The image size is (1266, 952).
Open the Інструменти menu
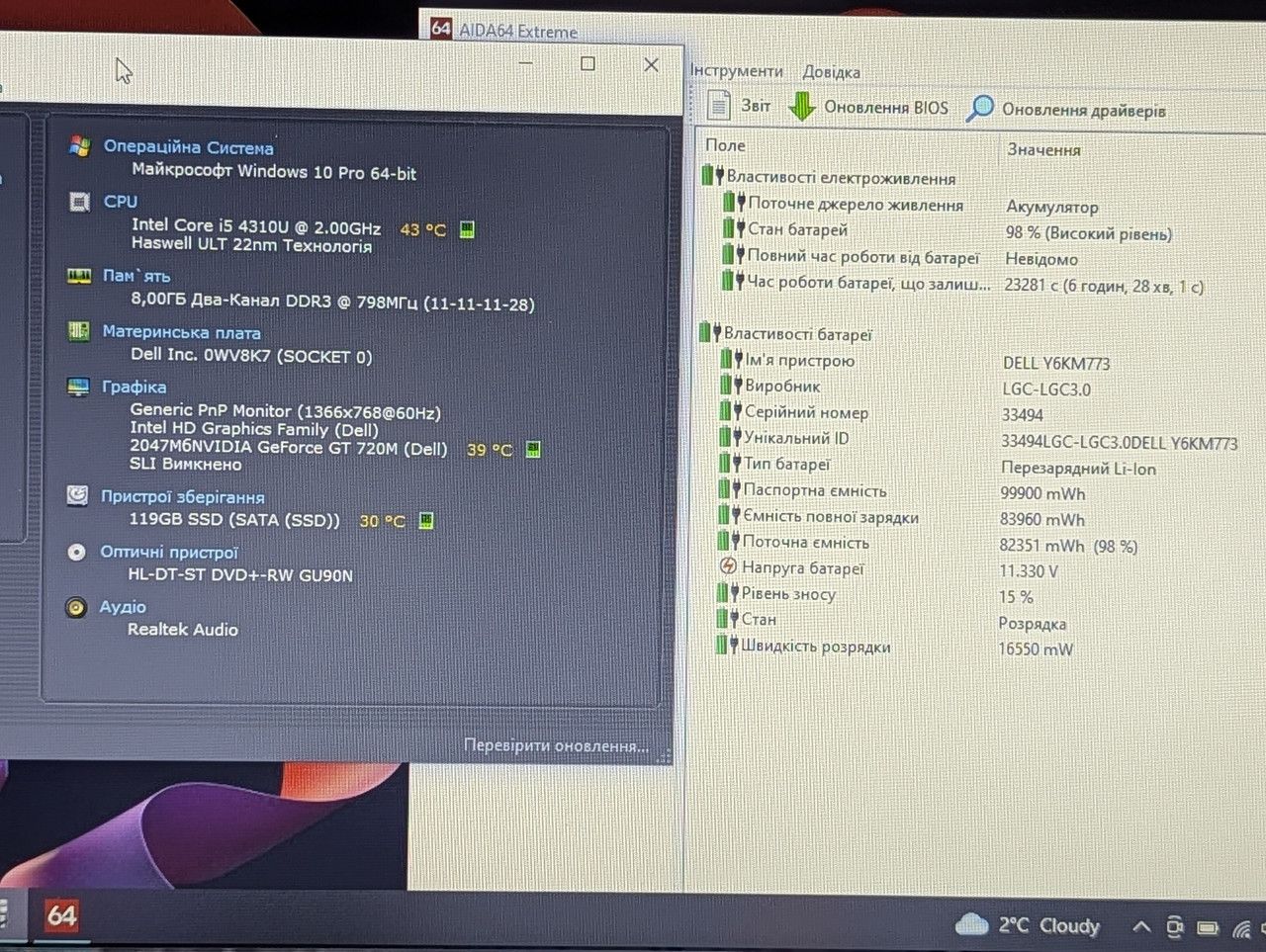pyautogui.click(x=737, y=71)
